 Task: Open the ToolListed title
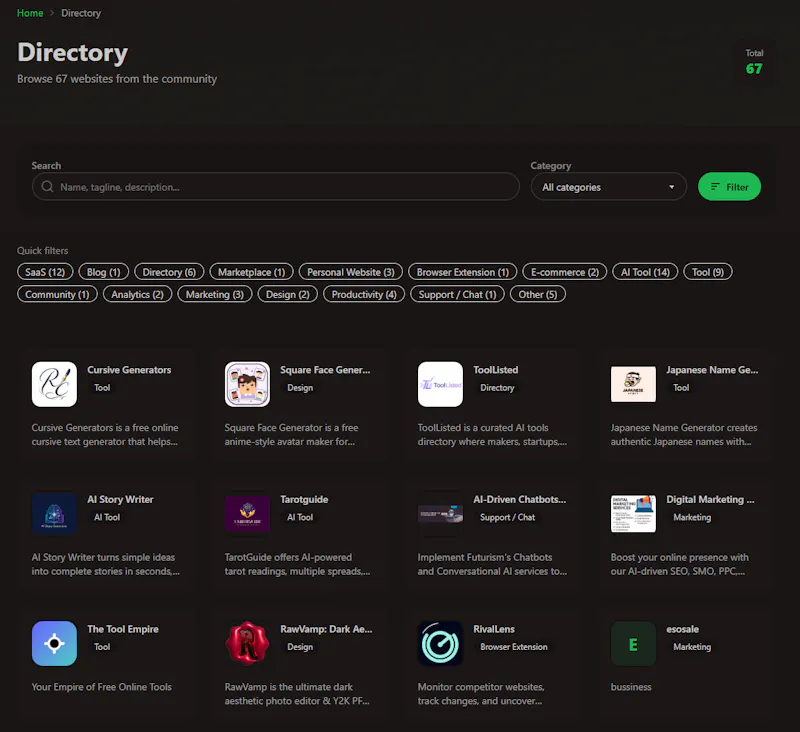pos(495,370)
